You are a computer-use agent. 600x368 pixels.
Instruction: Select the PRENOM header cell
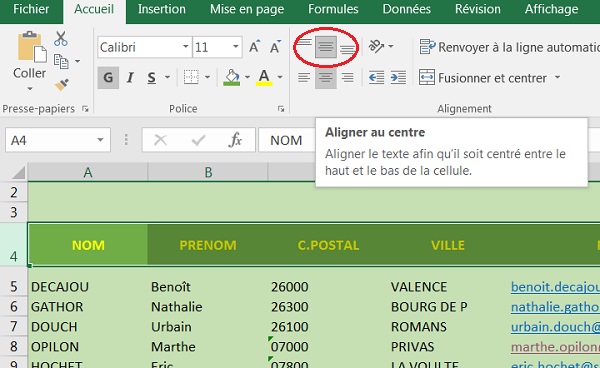click(208, 245)
